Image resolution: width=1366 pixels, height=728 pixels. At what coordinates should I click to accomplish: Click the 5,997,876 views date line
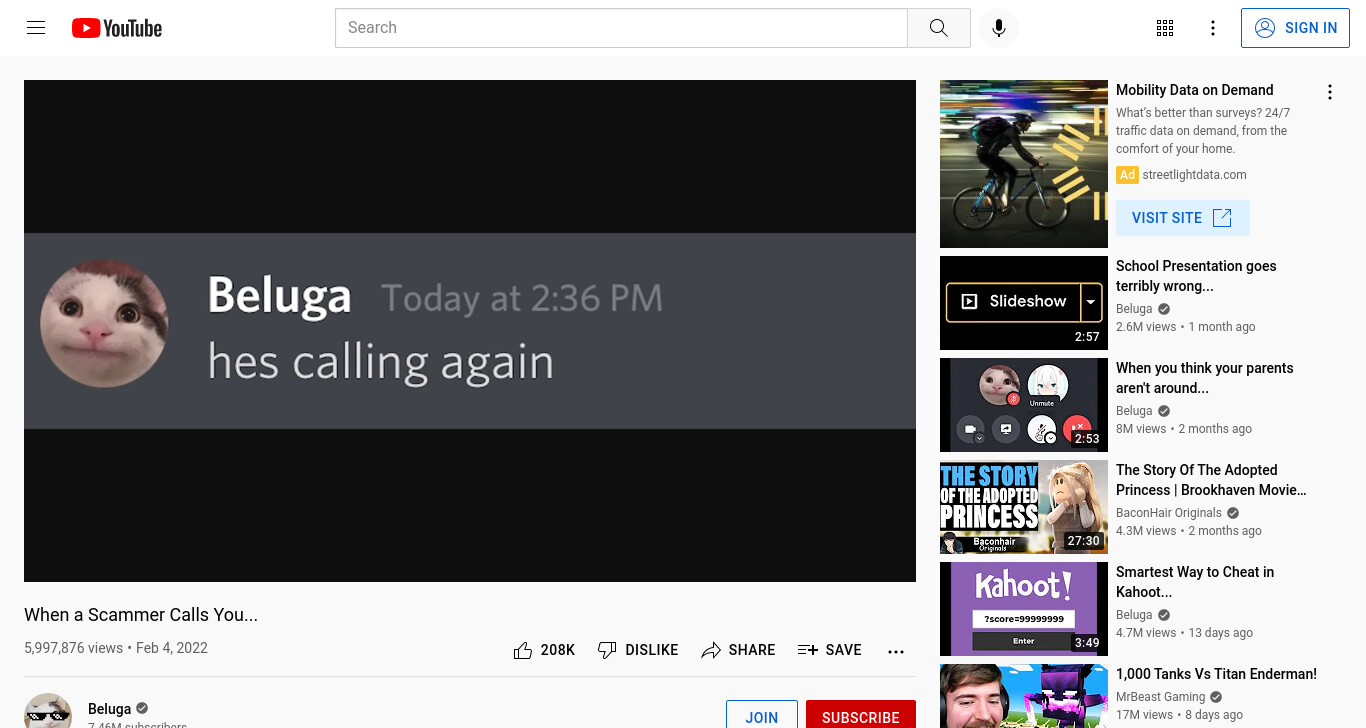tap(116, 648)
